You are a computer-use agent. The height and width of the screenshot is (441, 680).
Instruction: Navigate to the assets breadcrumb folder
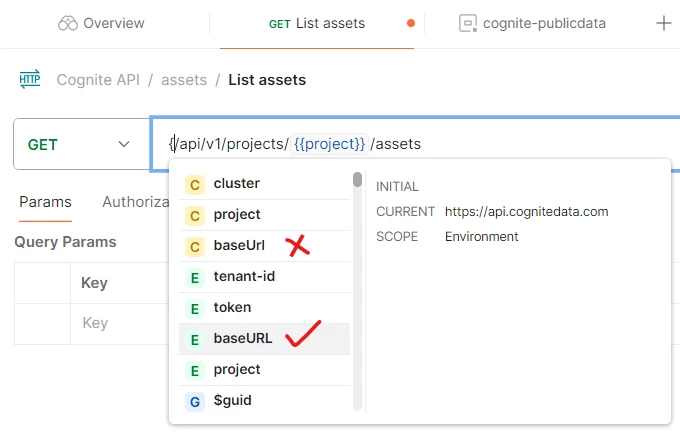coord(184,80)
